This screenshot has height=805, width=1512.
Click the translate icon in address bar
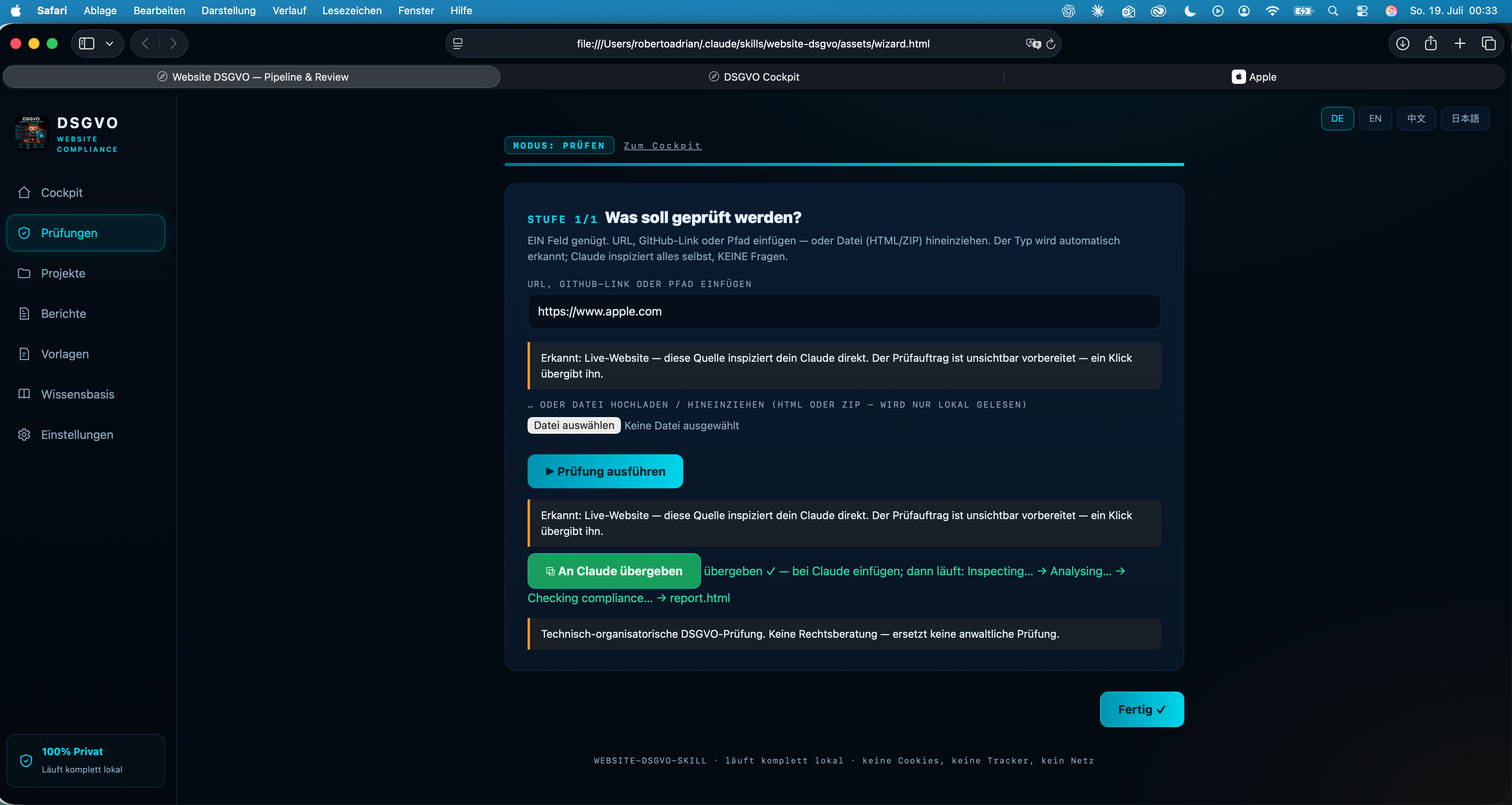coord(1033,43)
